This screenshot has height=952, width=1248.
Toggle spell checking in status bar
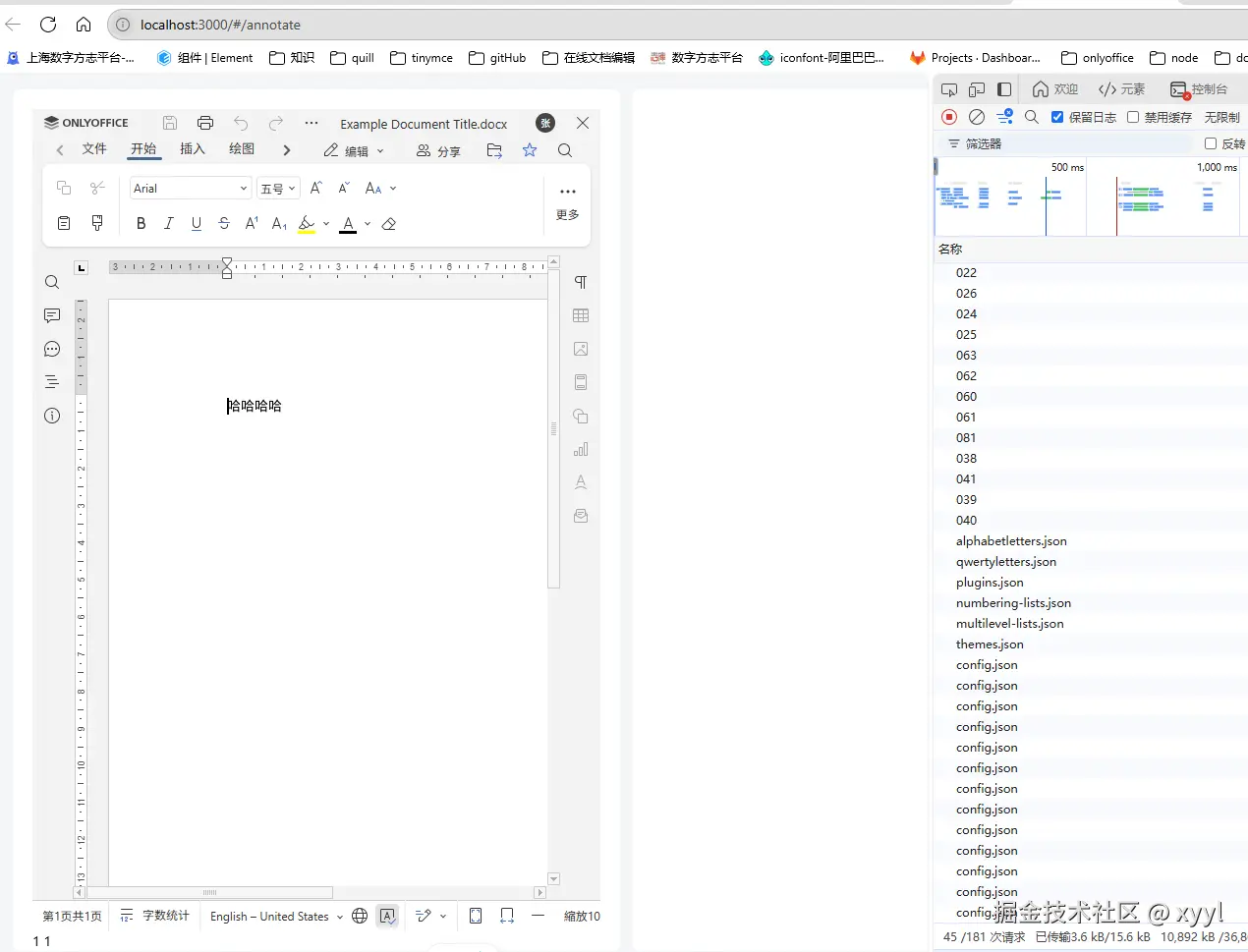tap(387, 916)
